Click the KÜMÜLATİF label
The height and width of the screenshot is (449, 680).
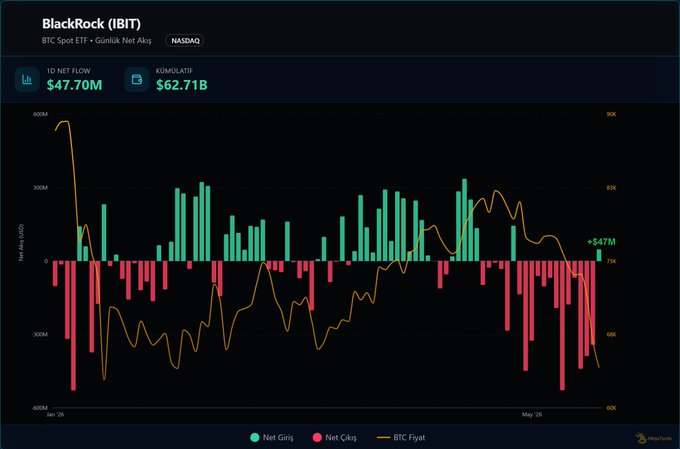(174, 71)
